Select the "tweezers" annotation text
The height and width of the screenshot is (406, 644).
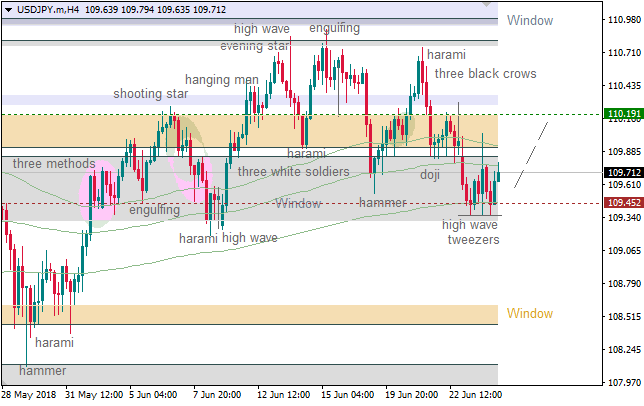(x=473, y=240)
